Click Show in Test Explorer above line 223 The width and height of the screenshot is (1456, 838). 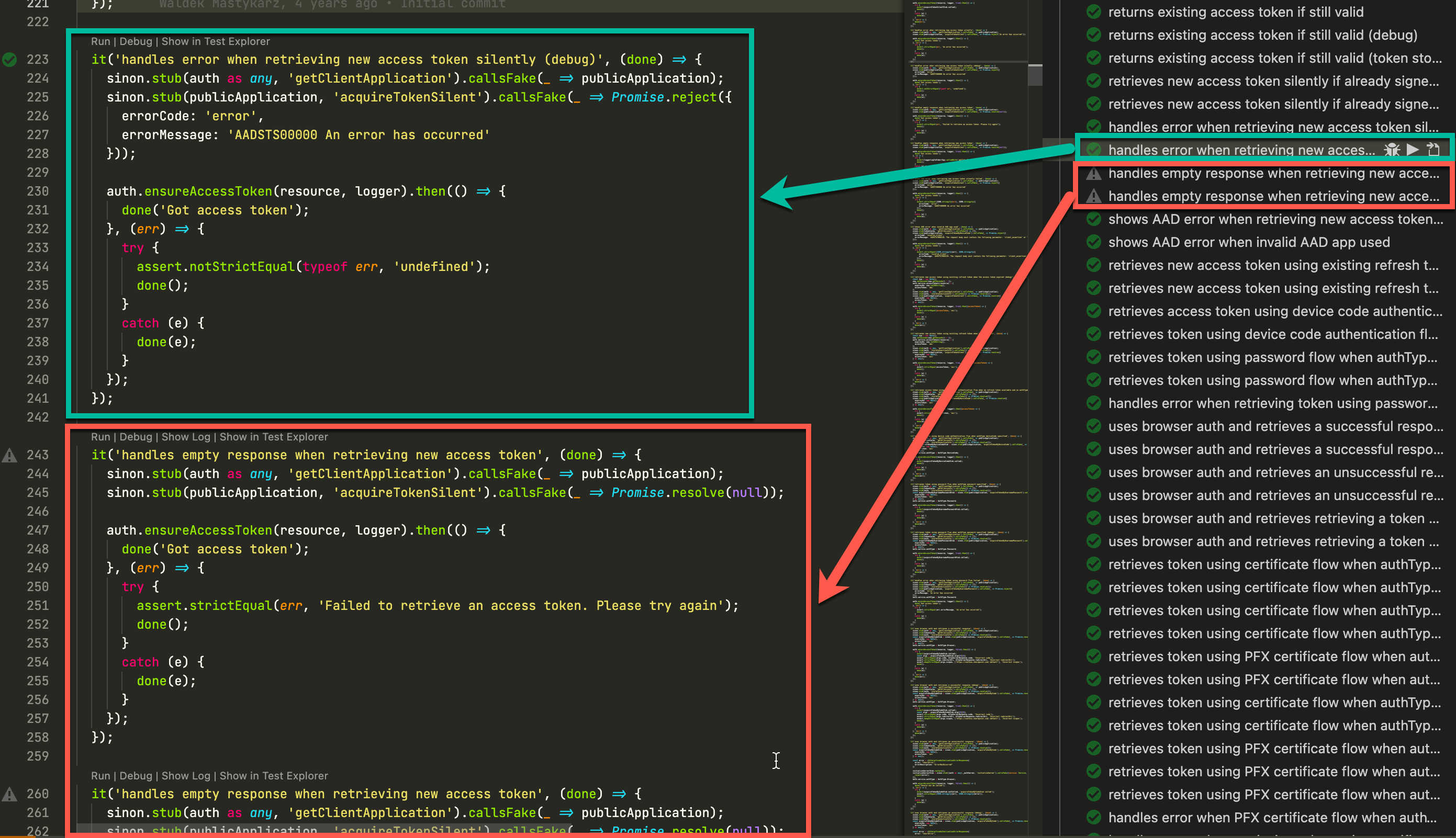[215, 41]
